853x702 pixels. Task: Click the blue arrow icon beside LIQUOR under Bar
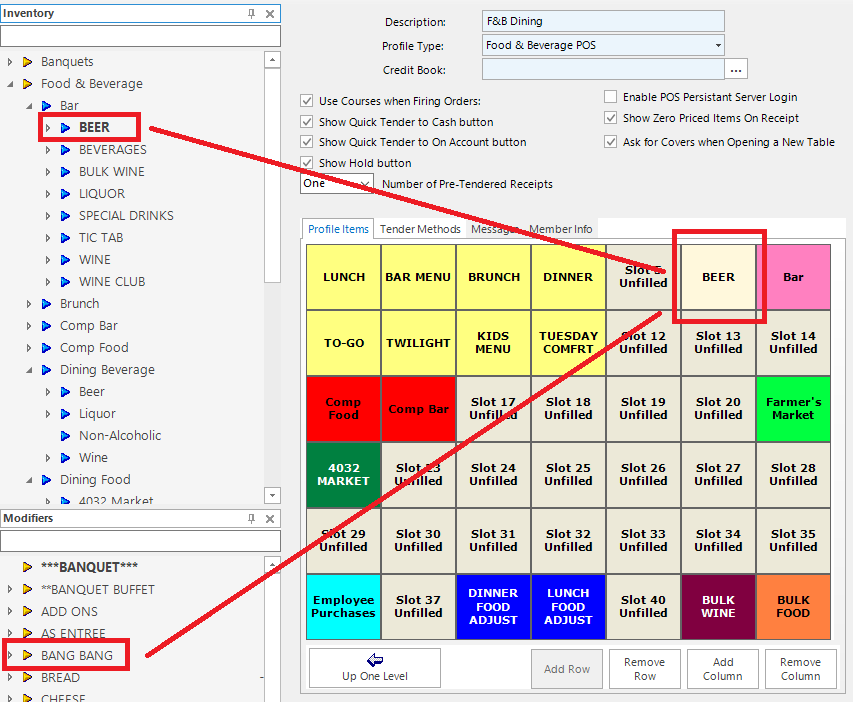(x=66, y=194)
